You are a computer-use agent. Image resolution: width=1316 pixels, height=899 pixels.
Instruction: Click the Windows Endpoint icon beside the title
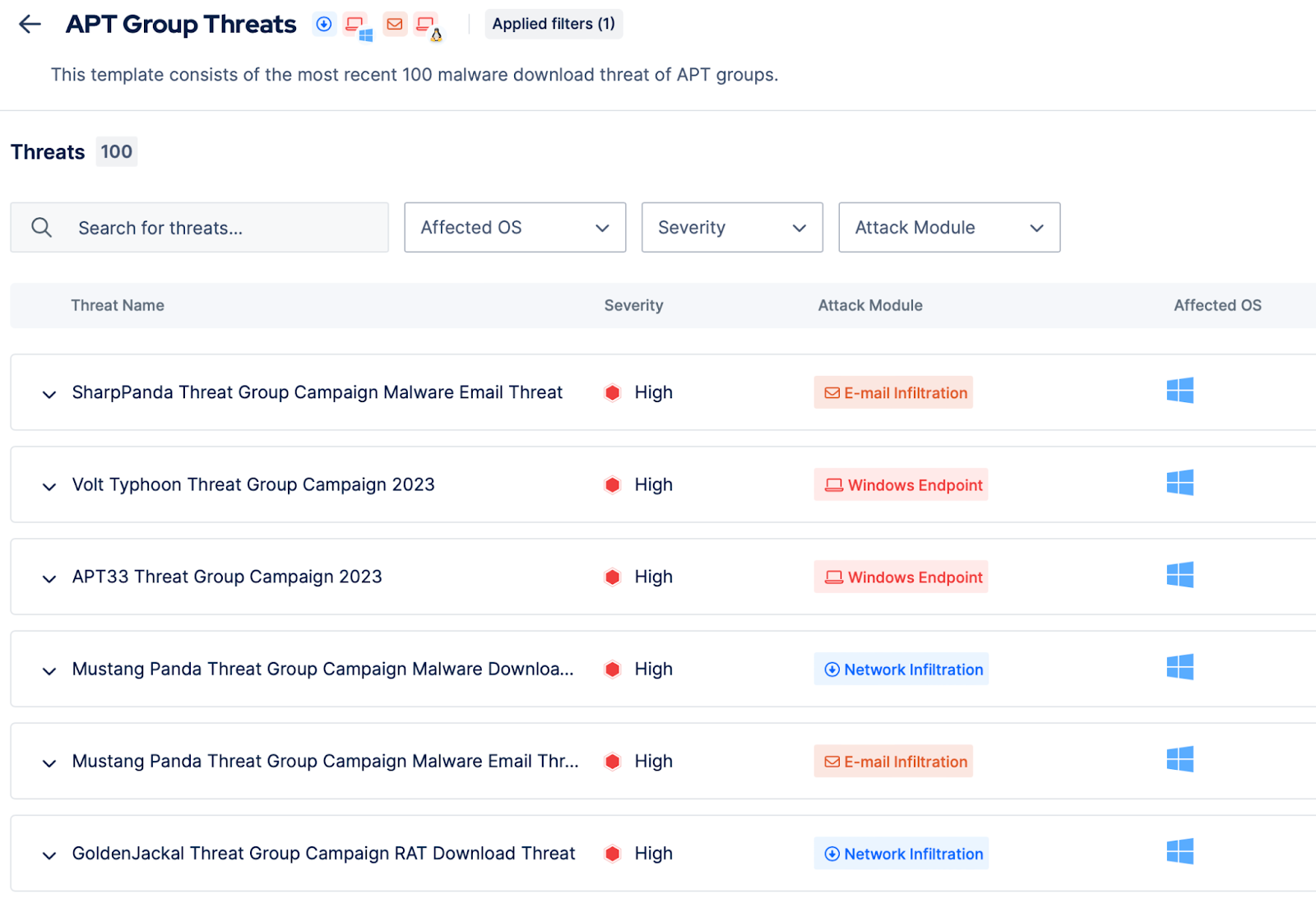(x=358, y=25)
